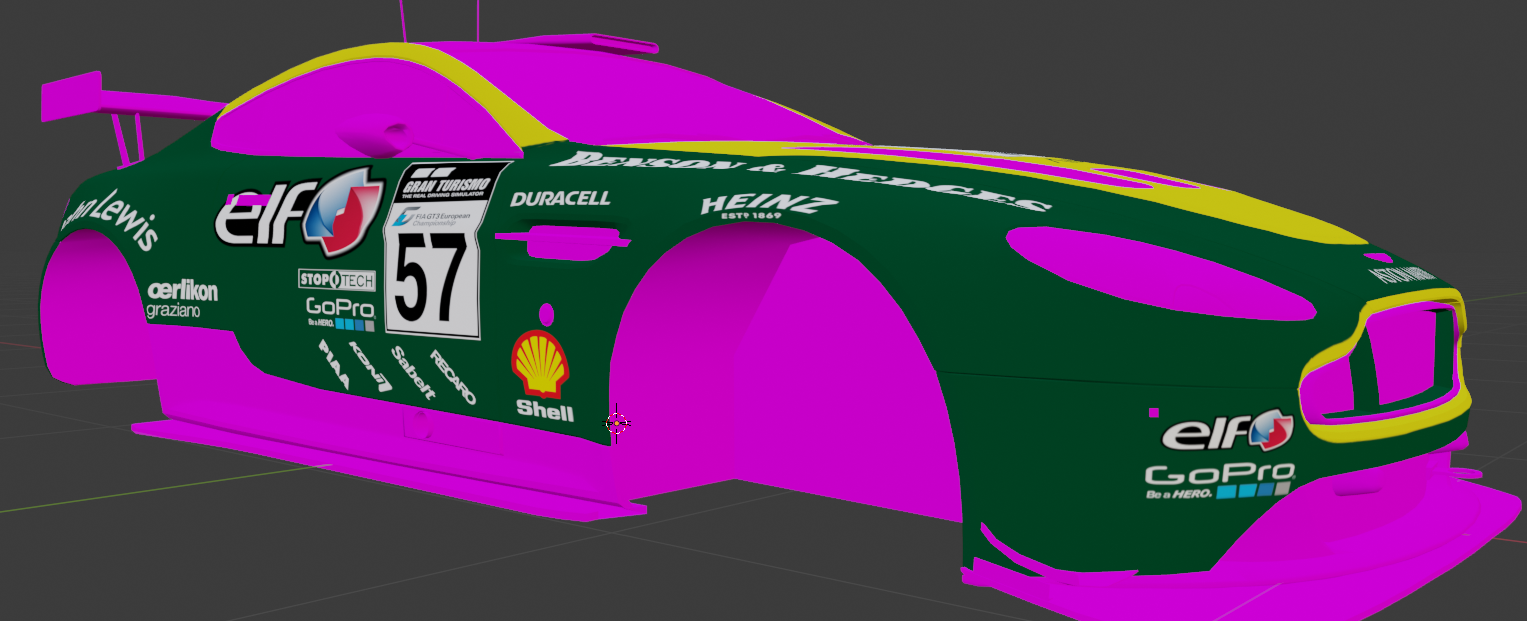The height and width of the screenshot is (621, 1527).
Task: Click the STOPTECH decal
Action: click(x=337, y=279)
